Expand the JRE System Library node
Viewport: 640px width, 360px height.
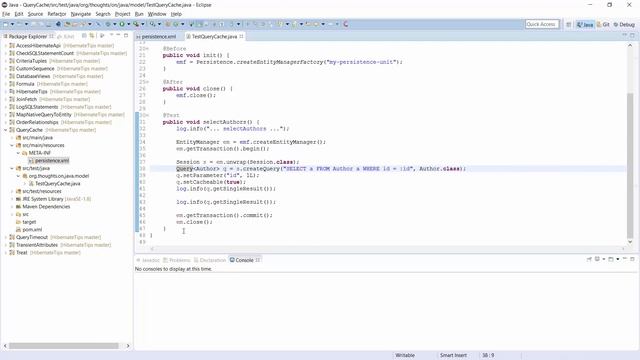(12, 199)
